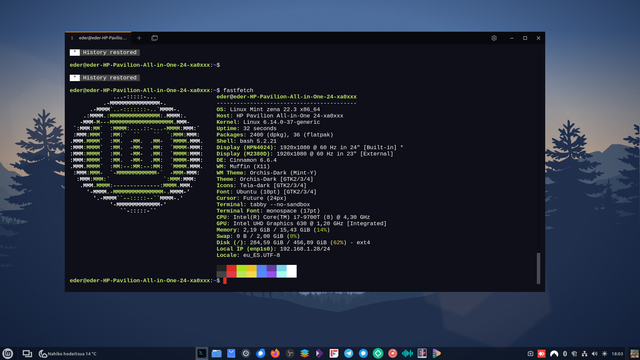Viewport: 640px width, 360px height.
Task: Maximize the Tabby terminal window
Action: click(525, 38)
